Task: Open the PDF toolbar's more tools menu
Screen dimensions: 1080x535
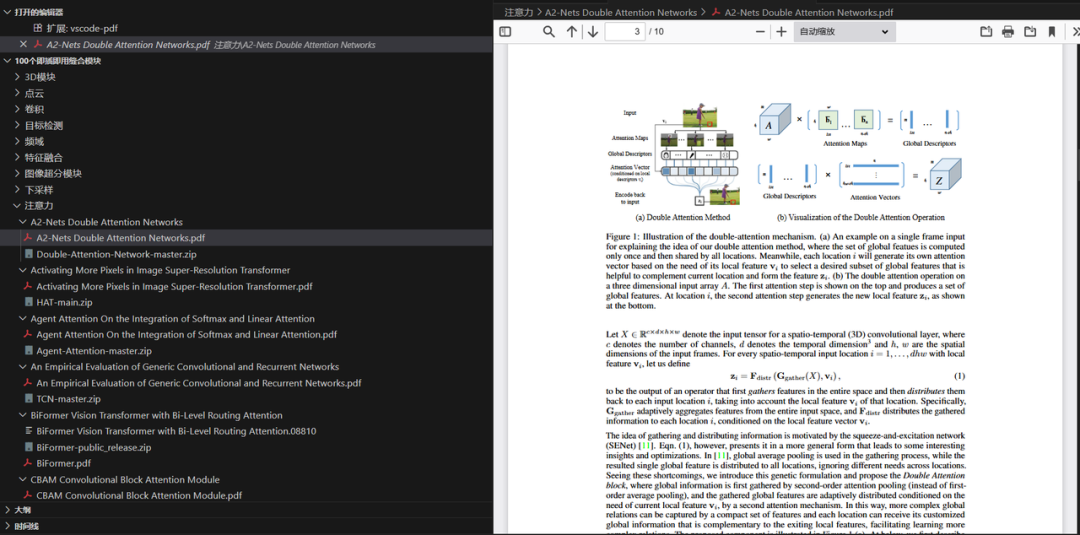Action: (1073, 32)
